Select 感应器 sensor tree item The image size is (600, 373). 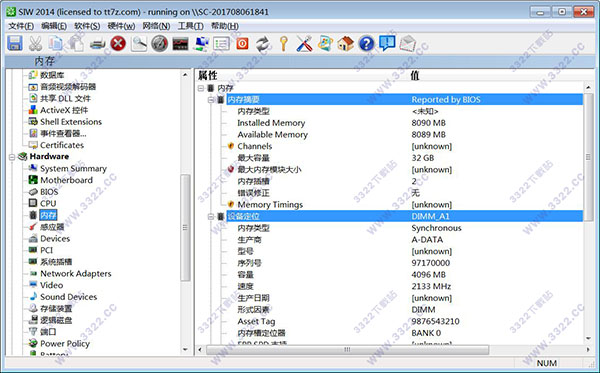[x=52, y=227]
